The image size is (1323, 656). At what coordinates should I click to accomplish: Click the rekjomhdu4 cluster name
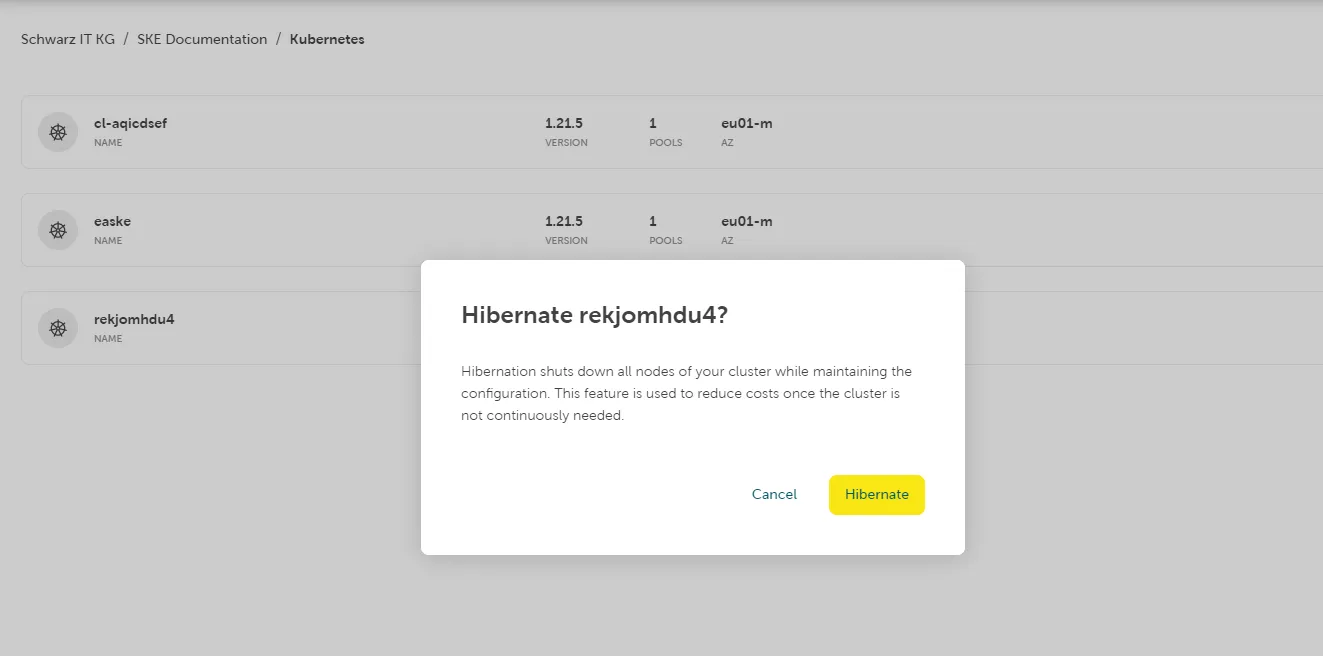[134, 320]
